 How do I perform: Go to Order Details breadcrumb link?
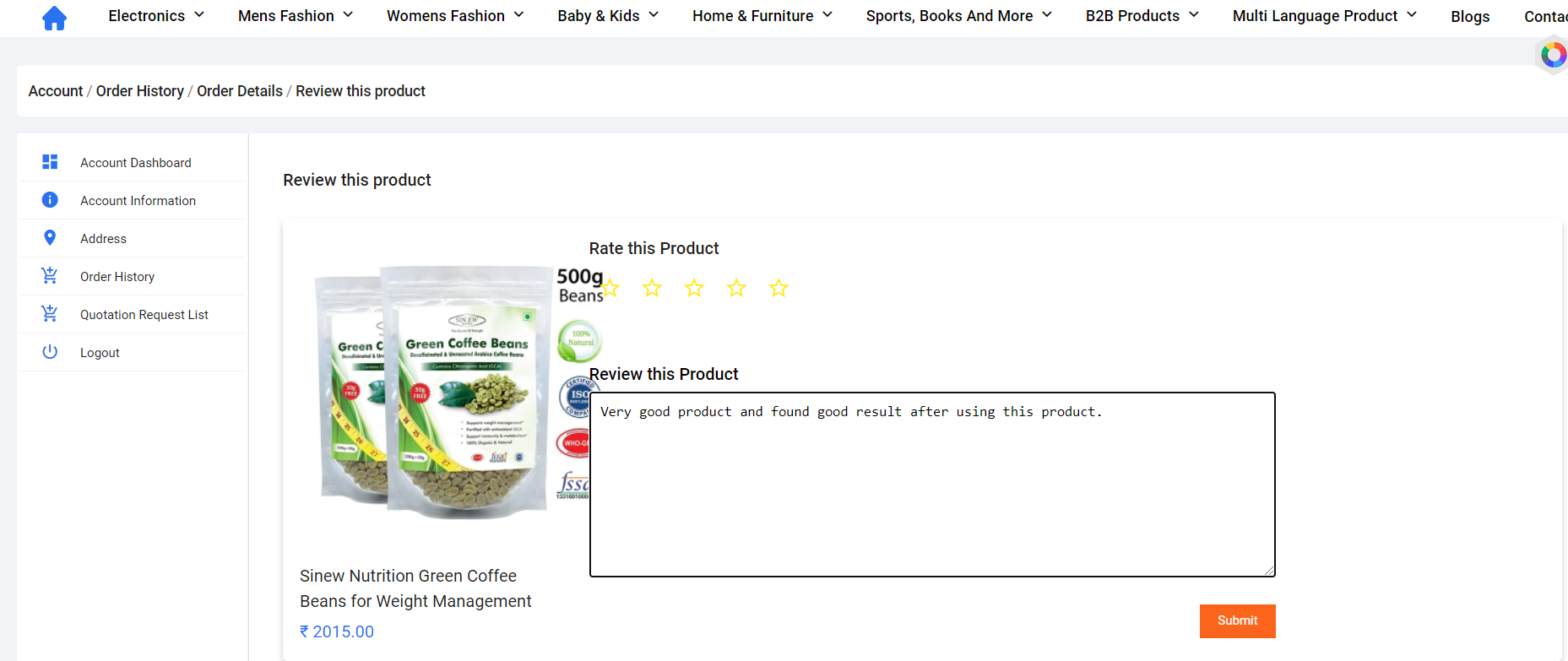pos(240,91)
